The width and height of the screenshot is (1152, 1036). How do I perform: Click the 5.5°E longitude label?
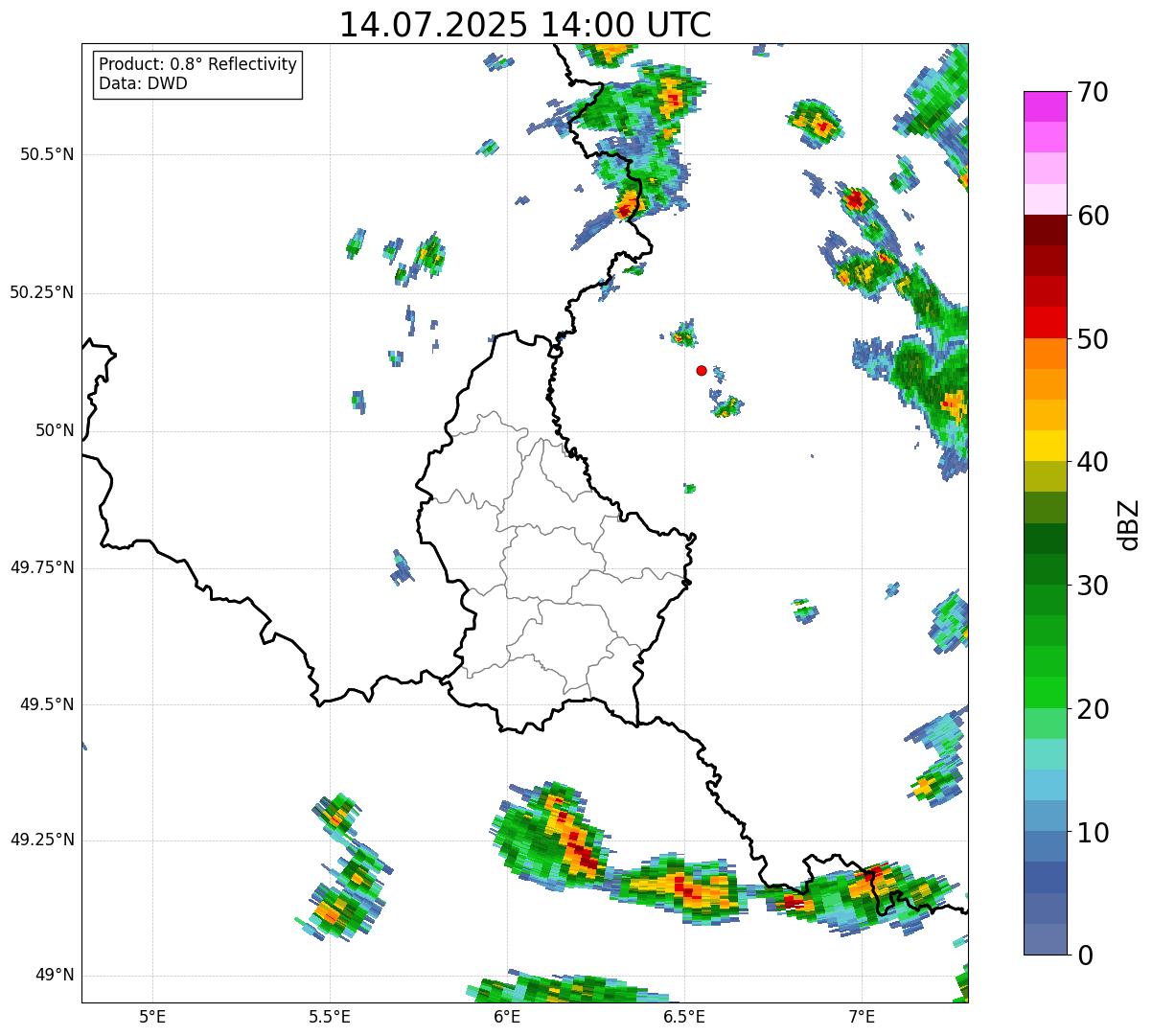click(330, 1016)
